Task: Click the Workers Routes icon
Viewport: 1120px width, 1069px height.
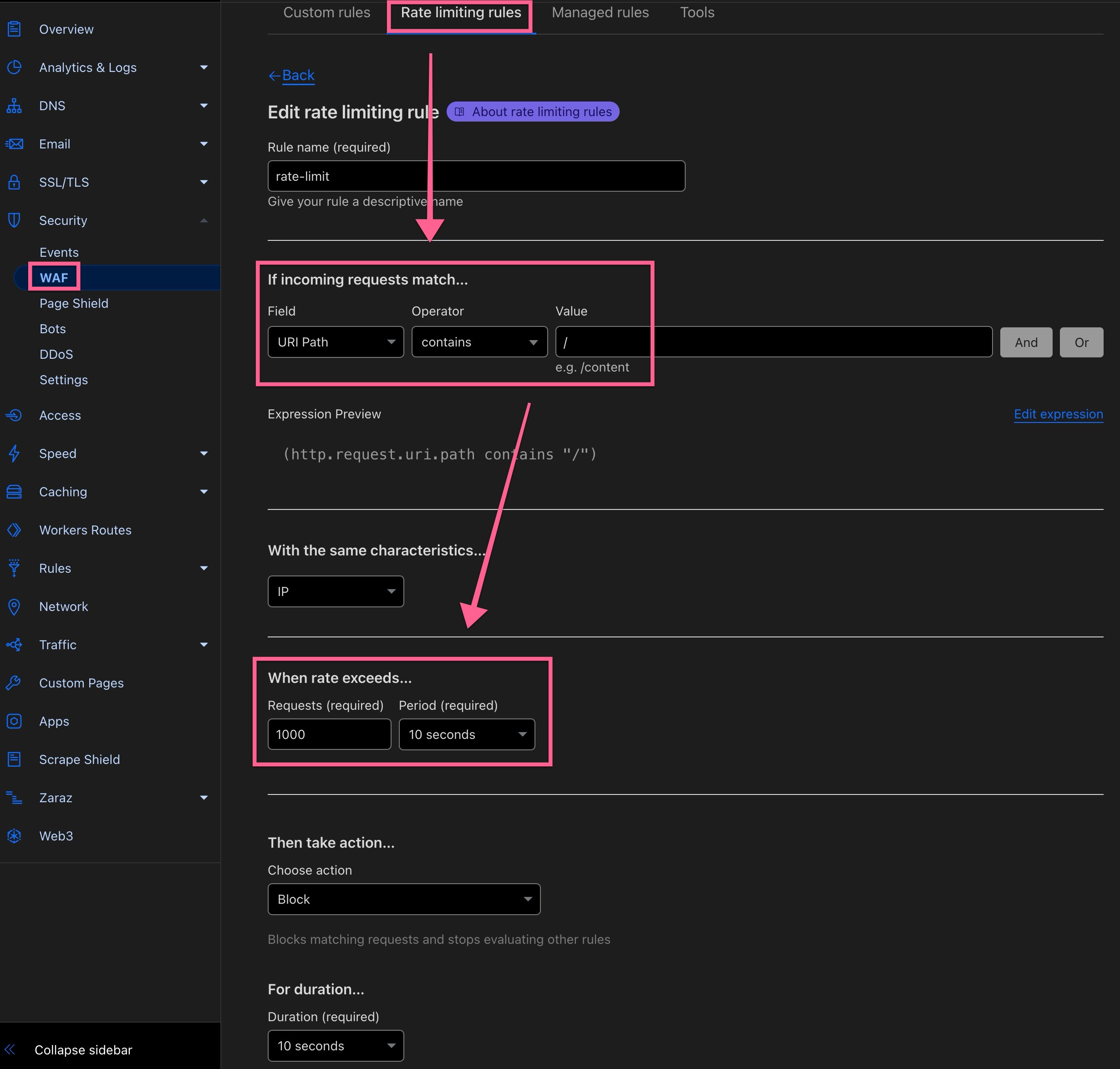Action: 15,529
